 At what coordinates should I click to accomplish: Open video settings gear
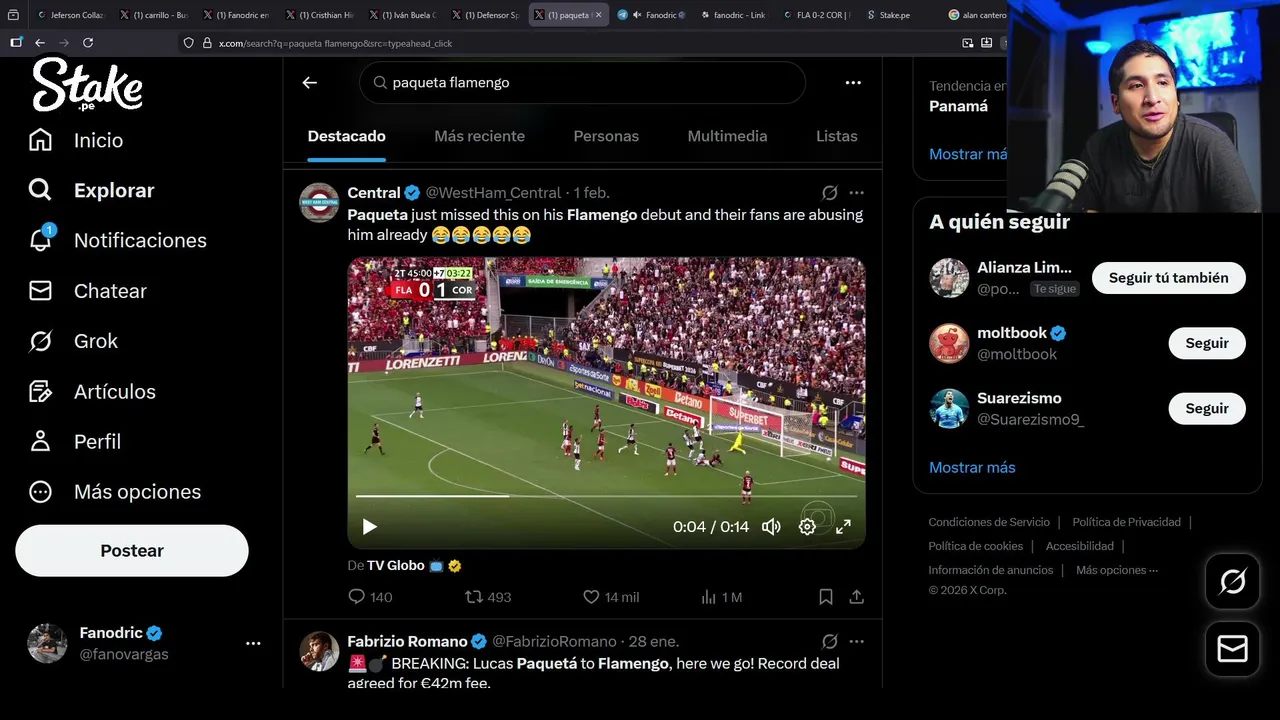[807, 527]
